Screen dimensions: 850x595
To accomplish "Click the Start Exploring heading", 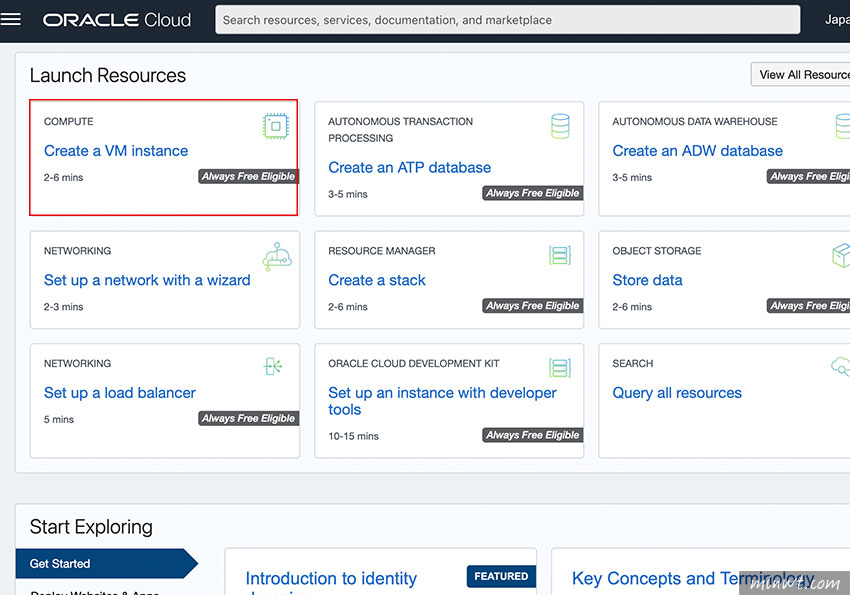I will [x=91, y=527].
